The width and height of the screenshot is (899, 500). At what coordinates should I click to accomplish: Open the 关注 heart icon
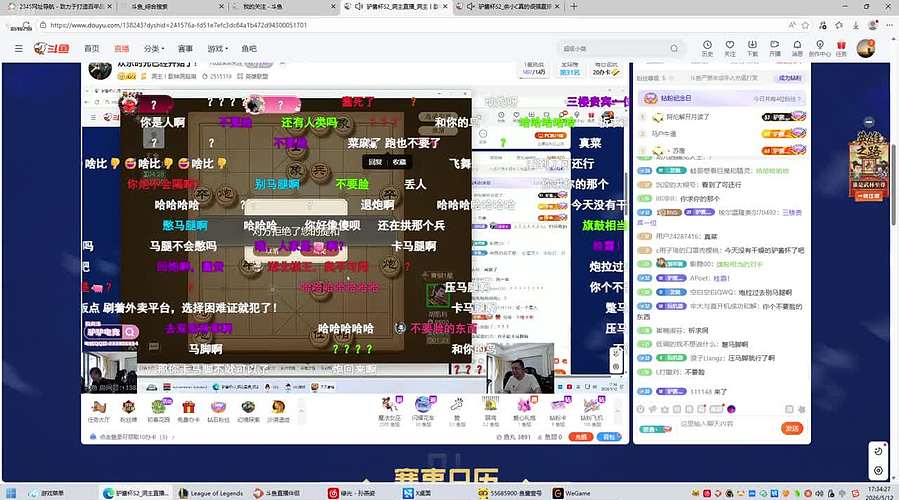(x=730, y=48)
